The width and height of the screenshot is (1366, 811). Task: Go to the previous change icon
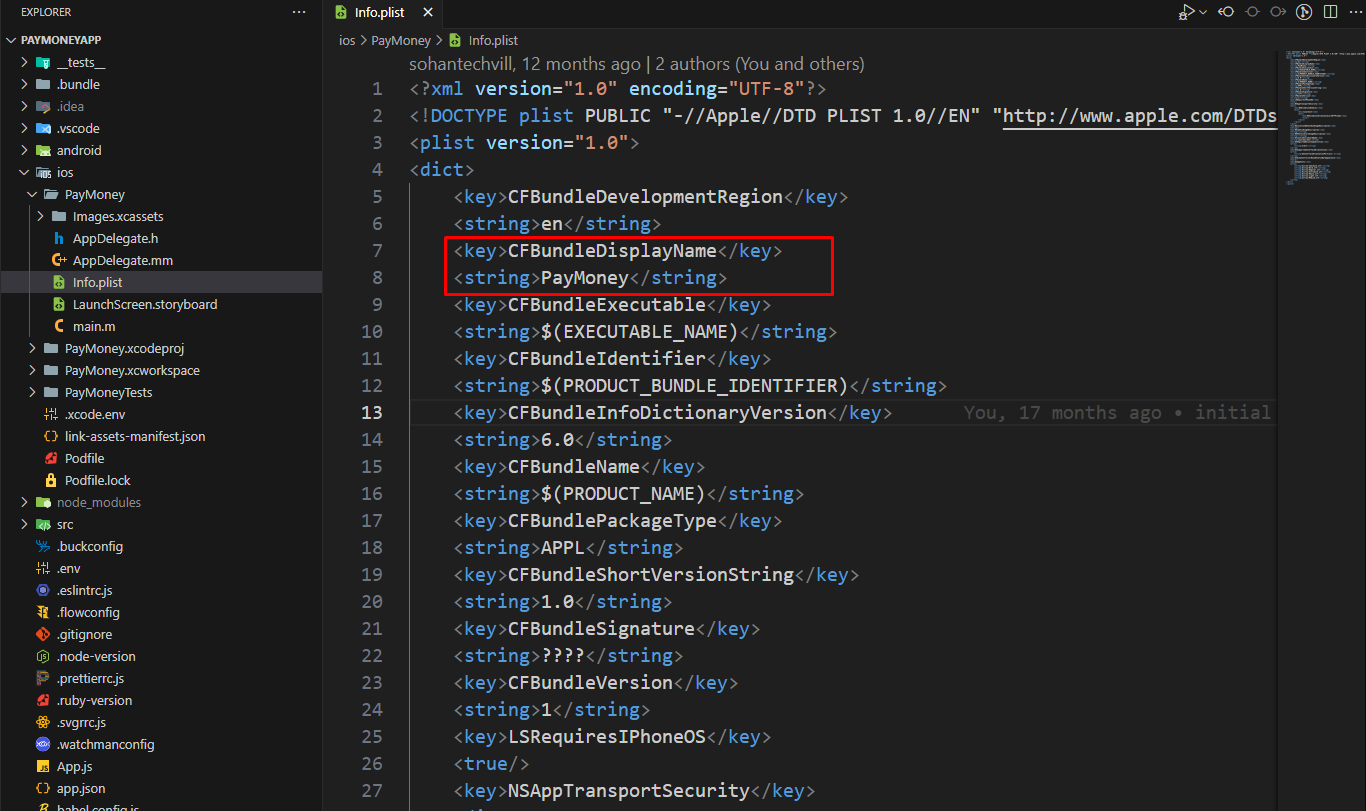pyautogui.click(x=1226, y=12)
